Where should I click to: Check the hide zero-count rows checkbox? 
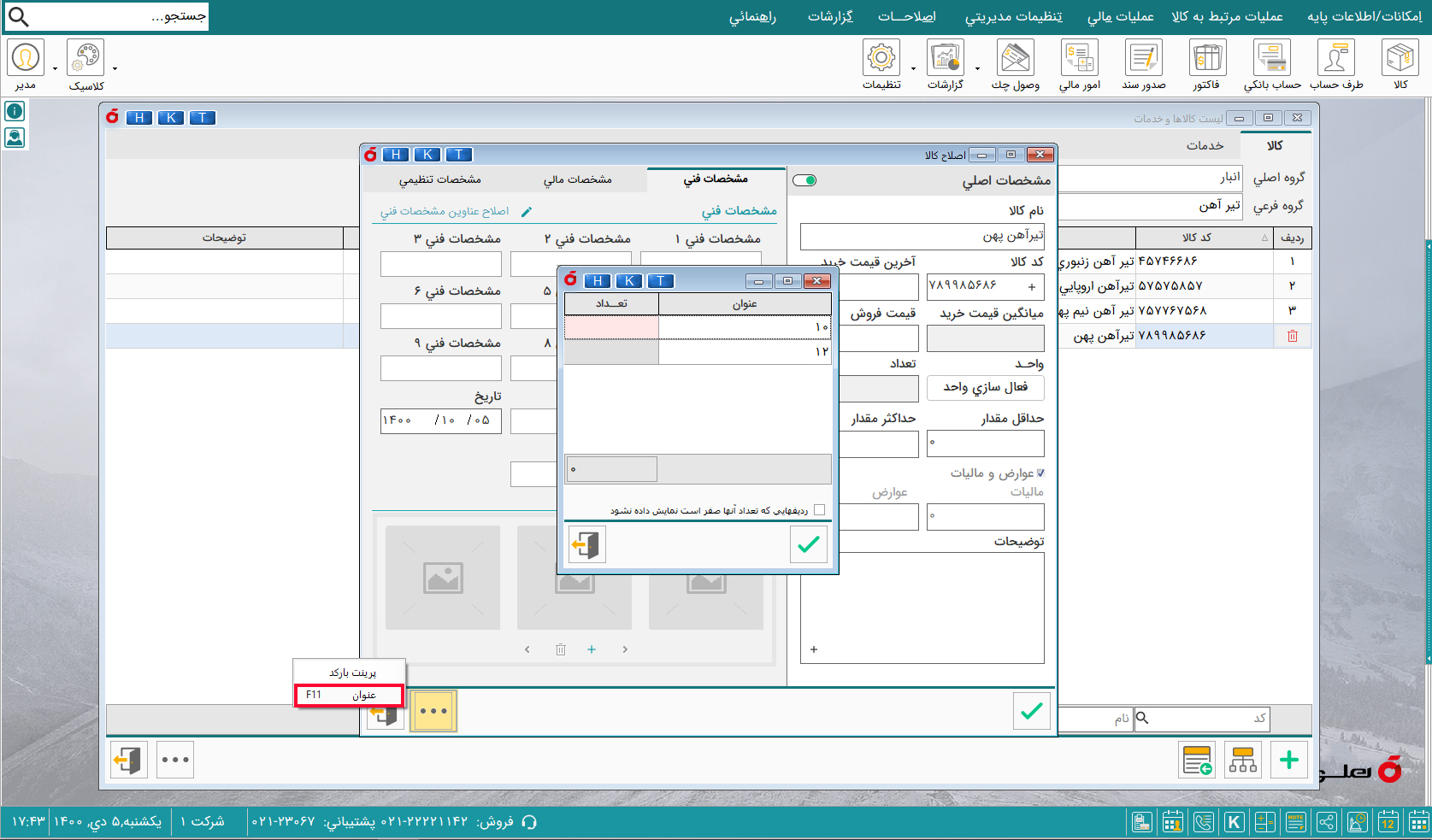pyautogui.click(x=820, y=510)
